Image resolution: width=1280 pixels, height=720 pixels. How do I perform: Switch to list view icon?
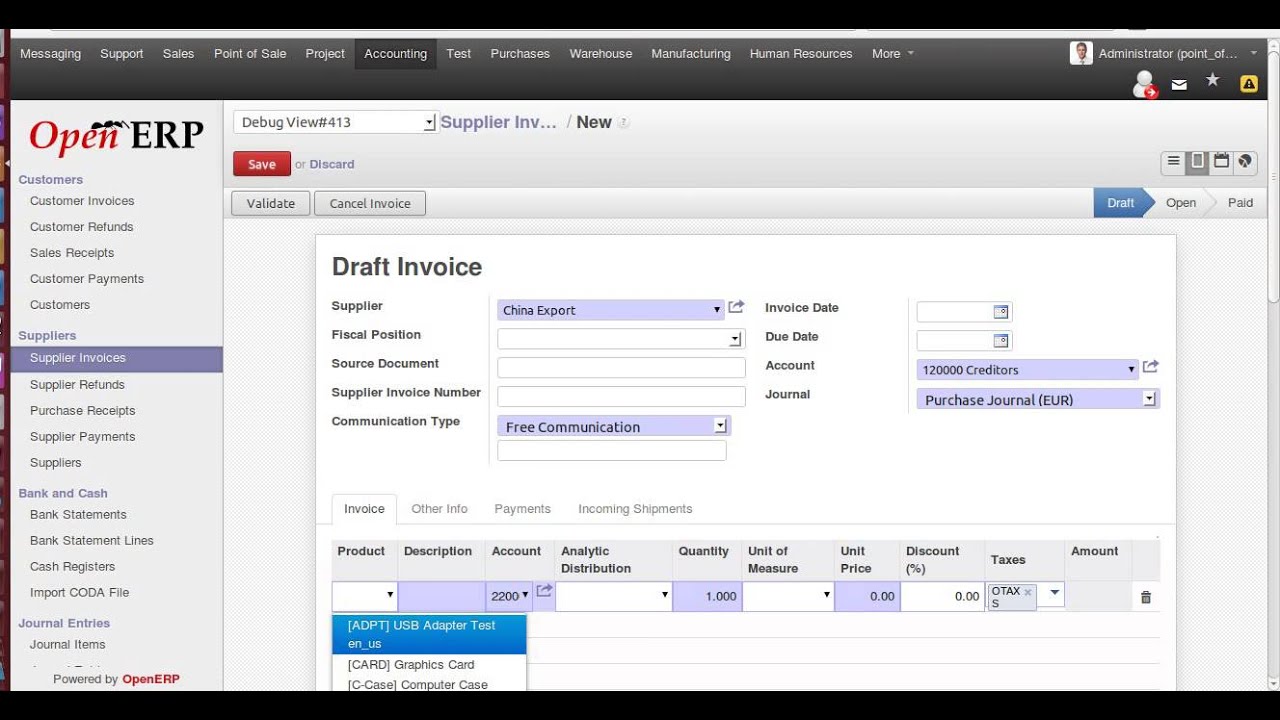tap(1174, 161)
